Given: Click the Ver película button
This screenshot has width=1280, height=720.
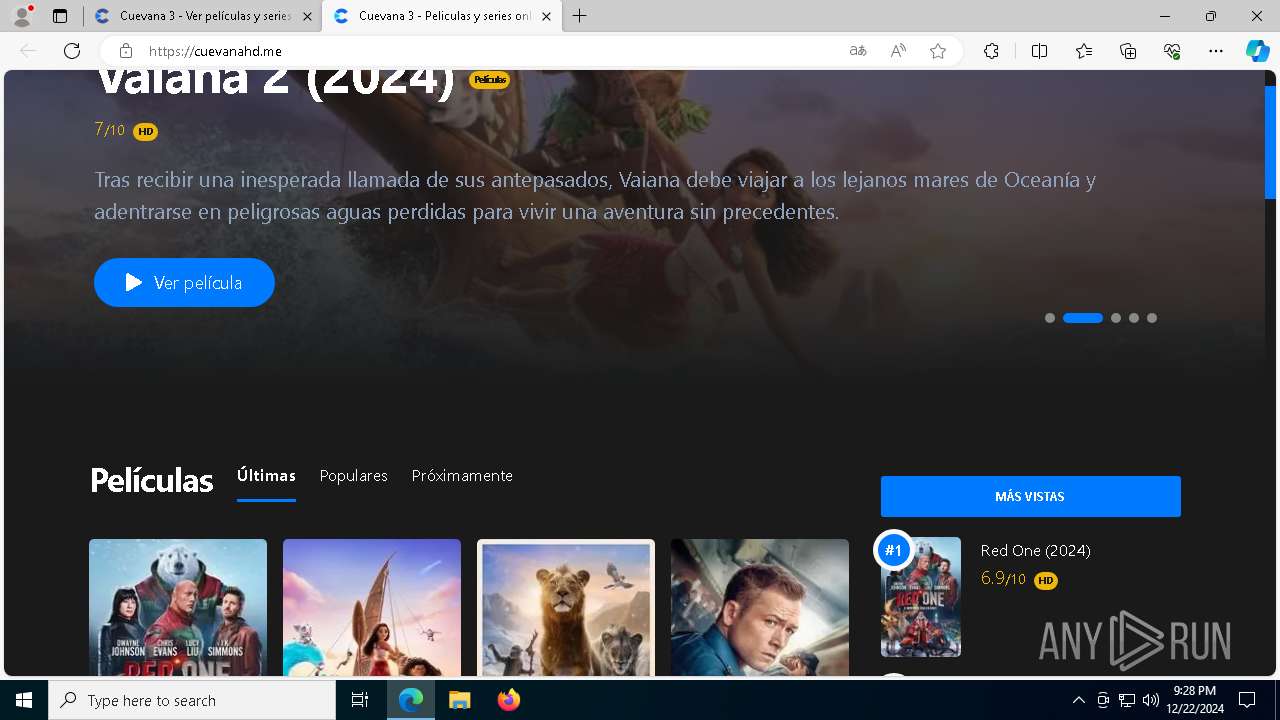Looking at the screenshot, I should tap(184, 283).
